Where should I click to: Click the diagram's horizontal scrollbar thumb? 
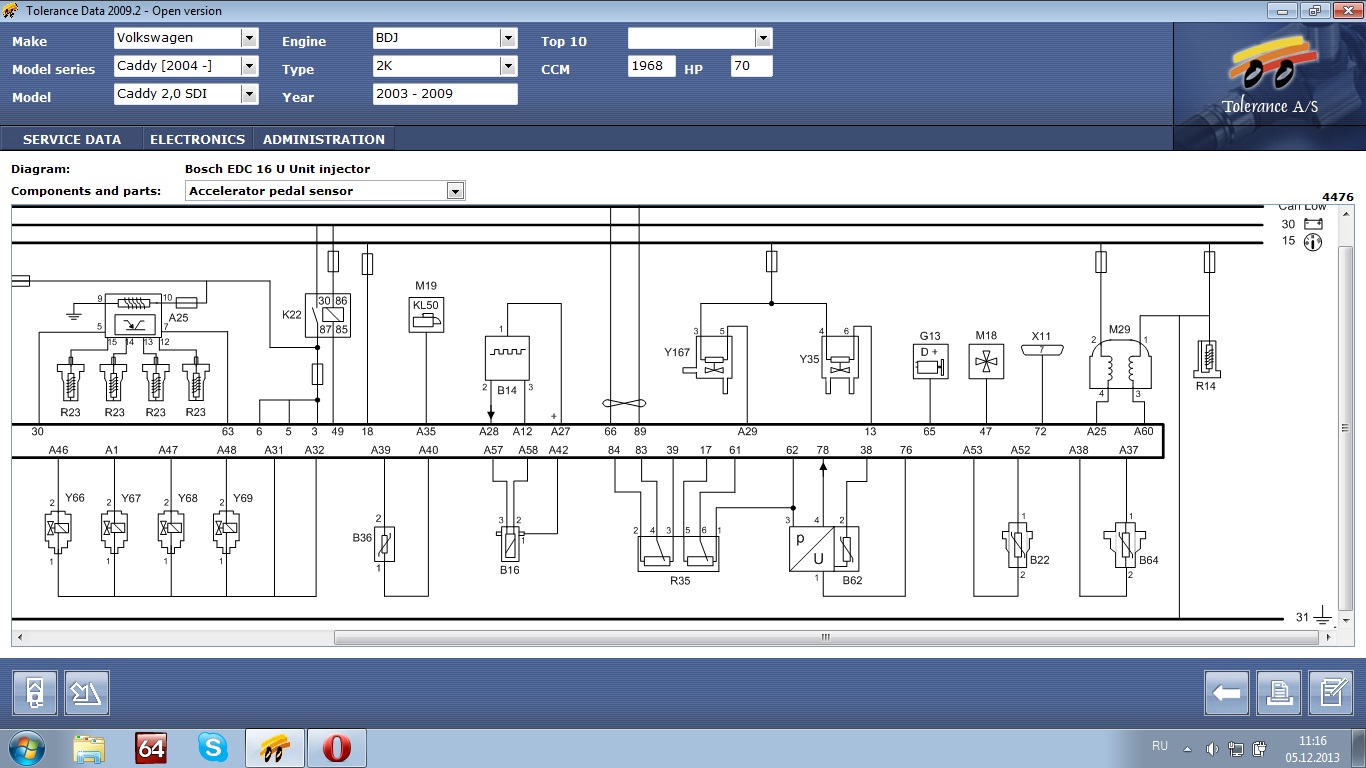pyautogui.click(x=825, y=637)
